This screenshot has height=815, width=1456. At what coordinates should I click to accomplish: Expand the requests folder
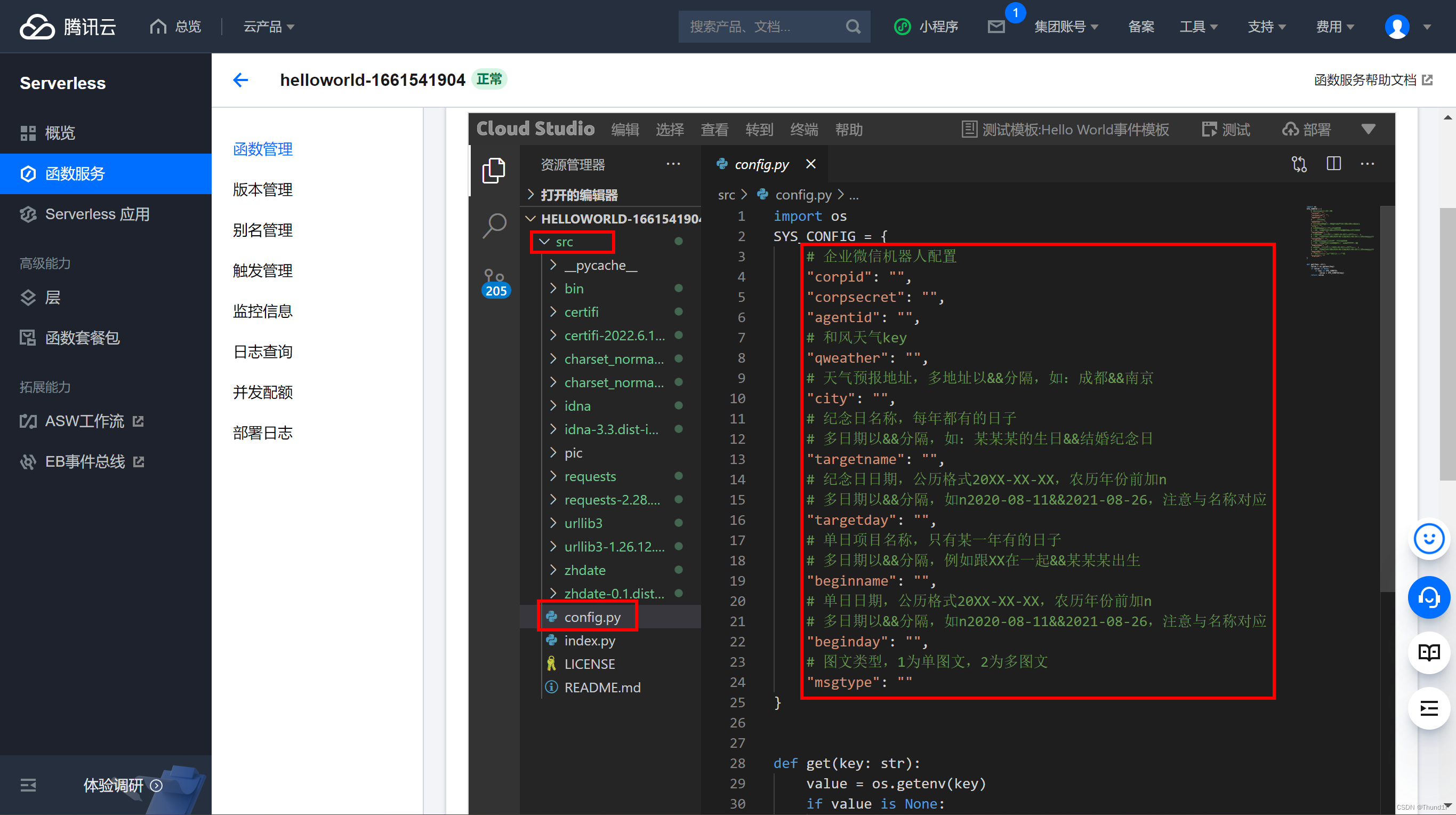[x=610, y=476]
